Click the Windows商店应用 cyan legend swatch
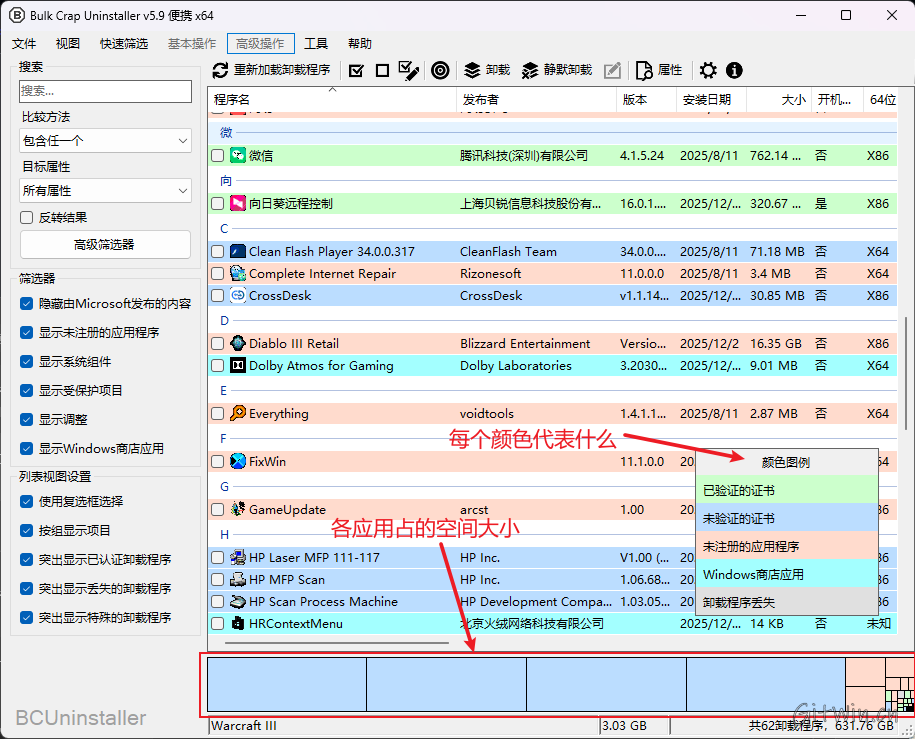The image size is (915, 739). 787,574
